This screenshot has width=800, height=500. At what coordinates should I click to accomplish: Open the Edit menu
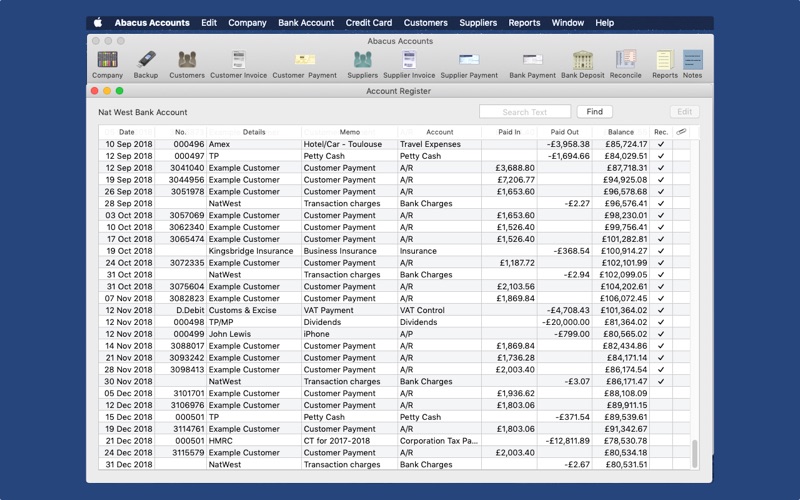point(209,23)
